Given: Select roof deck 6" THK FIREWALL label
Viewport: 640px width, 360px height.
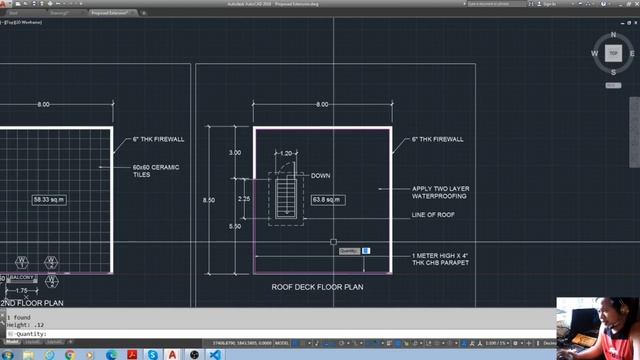Looking at the screenshot, I should [437, 139].
